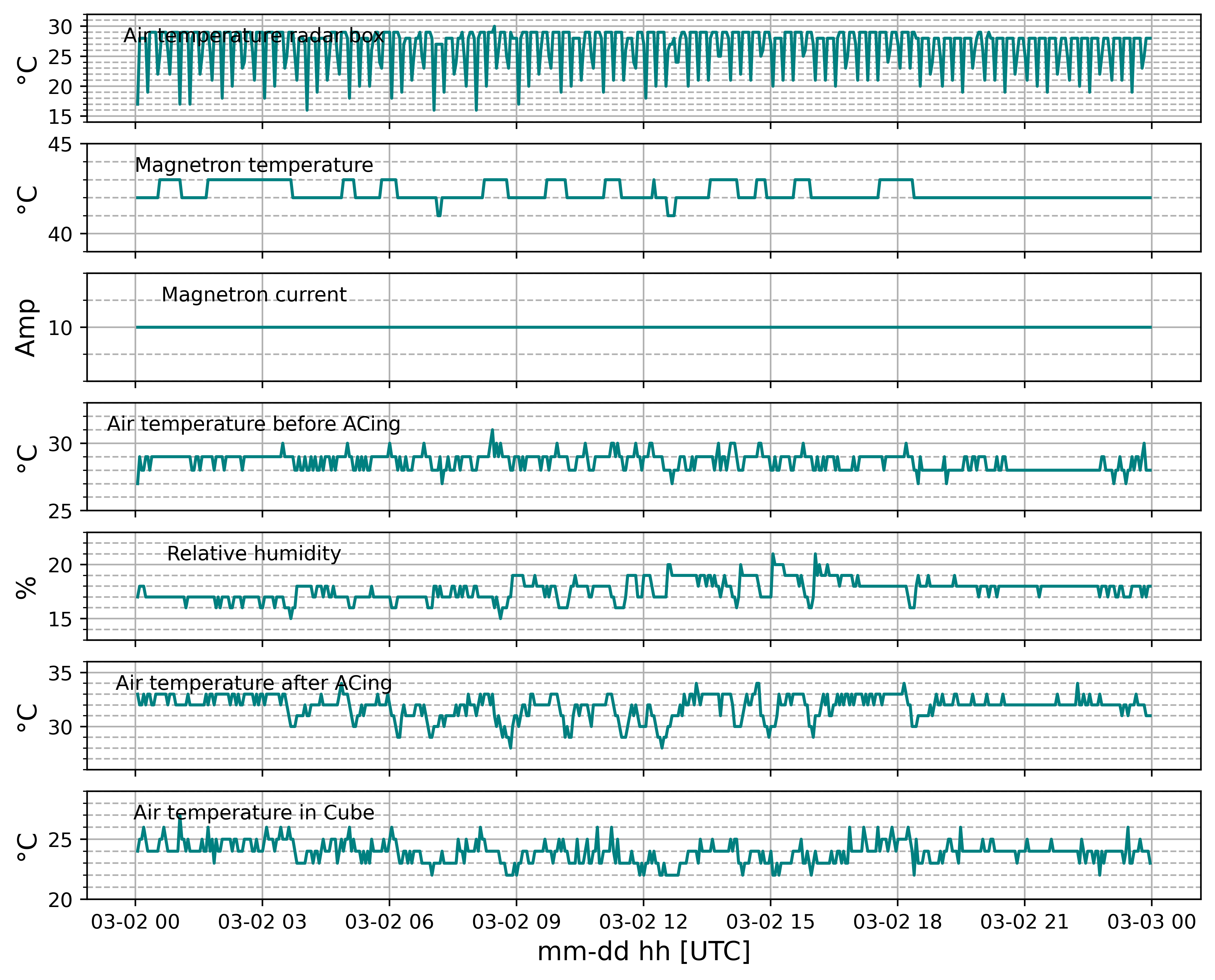Click the "03-02 21" time tick label
This screenshot has height=980, width=1215.
1025,922
